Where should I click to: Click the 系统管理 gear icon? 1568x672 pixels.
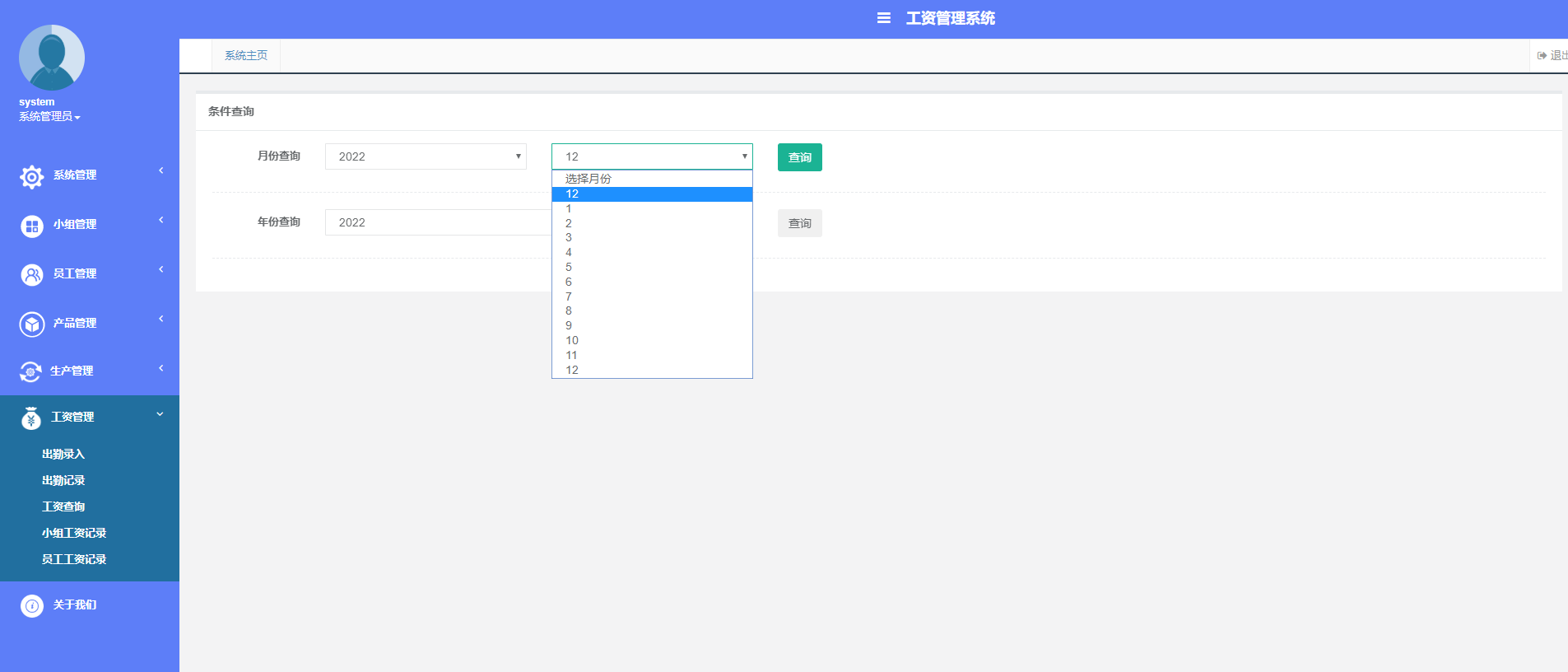31,176
